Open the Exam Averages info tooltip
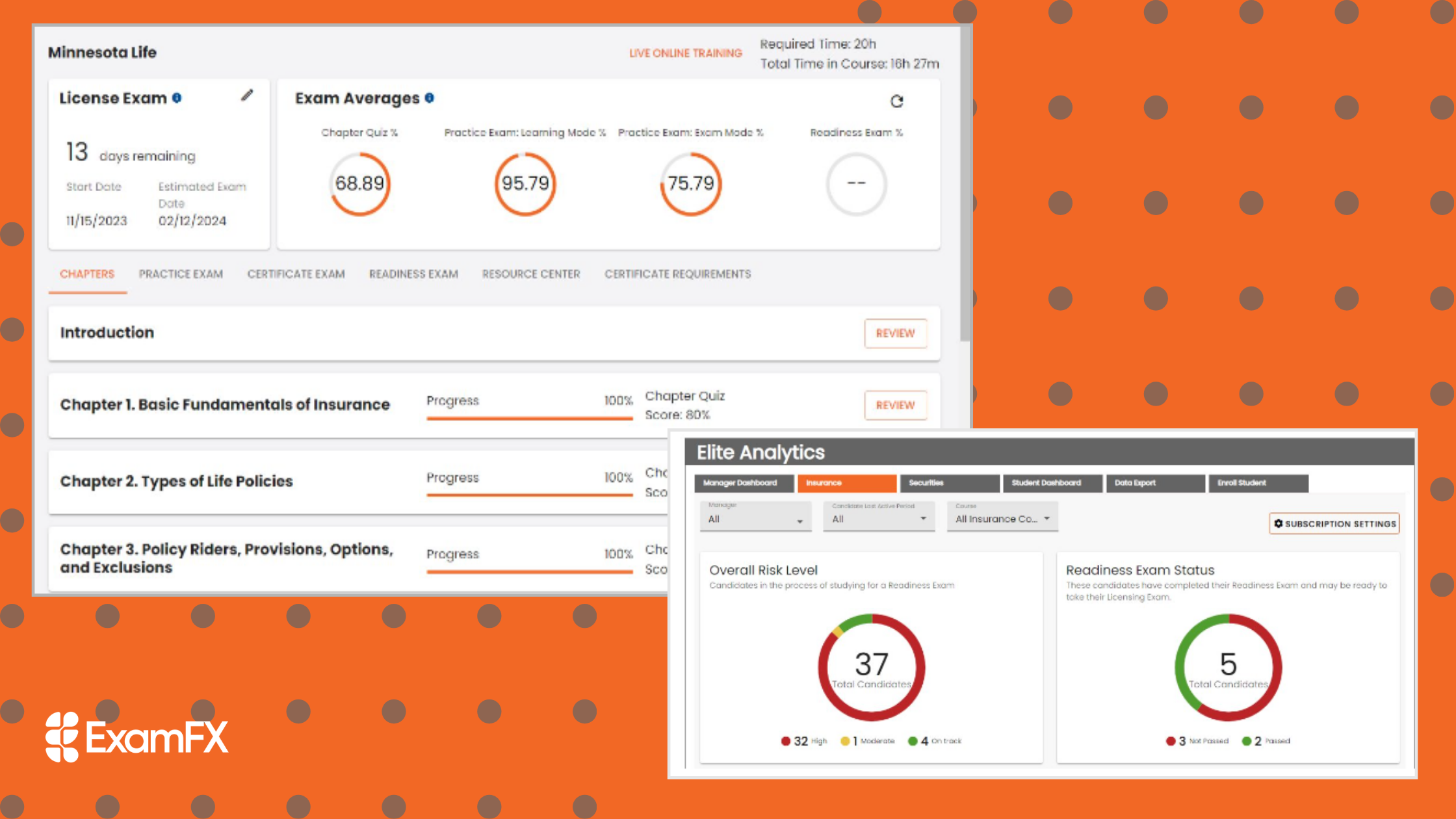 pyautogui.click(x=428, y=97)
